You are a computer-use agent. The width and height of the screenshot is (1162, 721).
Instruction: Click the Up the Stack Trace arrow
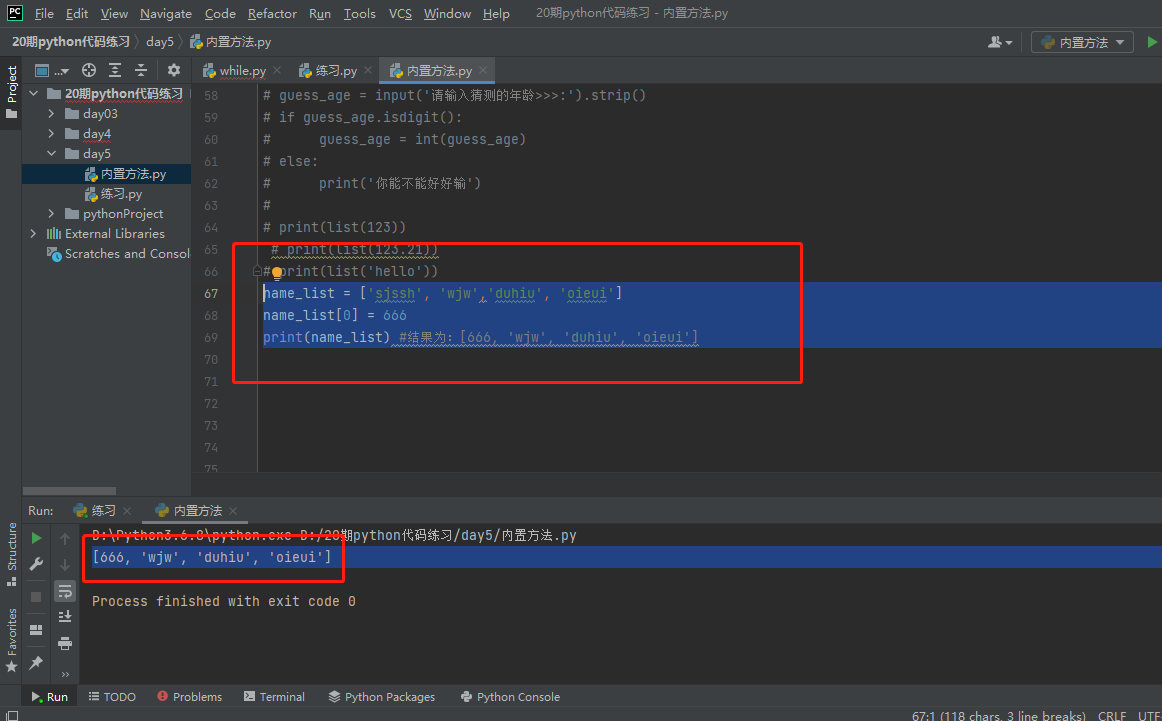tap(65, 538)
